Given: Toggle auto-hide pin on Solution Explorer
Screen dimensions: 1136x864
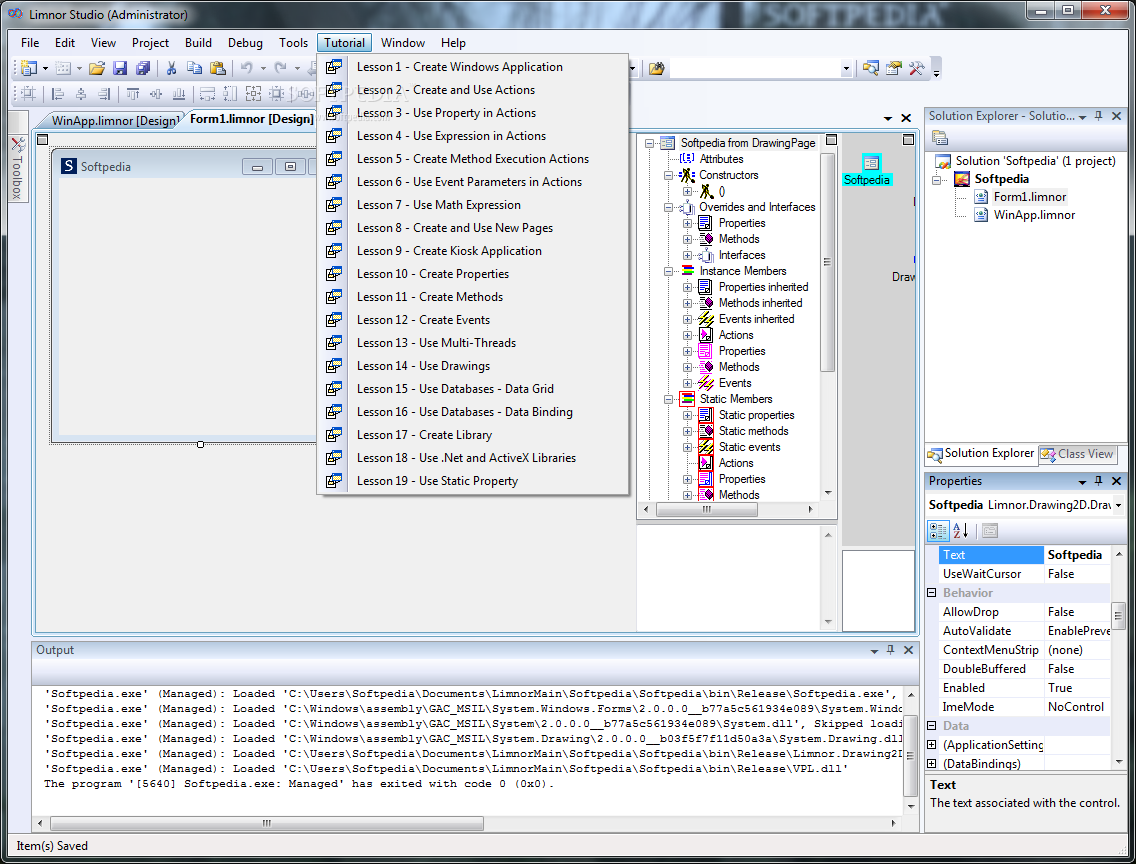Looking at the screenshot, I should click(x=1099, y=116).
